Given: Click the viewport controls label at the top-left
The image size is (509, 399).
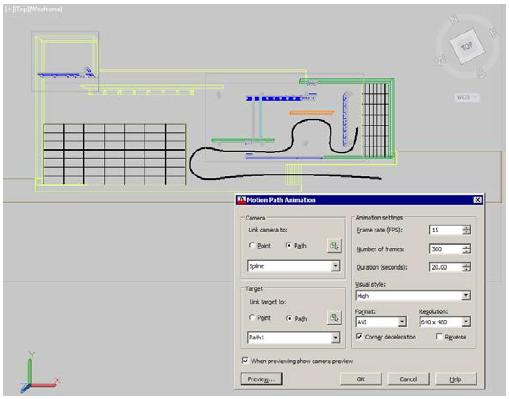Looking at the screenshot, I should pos(33,9).
